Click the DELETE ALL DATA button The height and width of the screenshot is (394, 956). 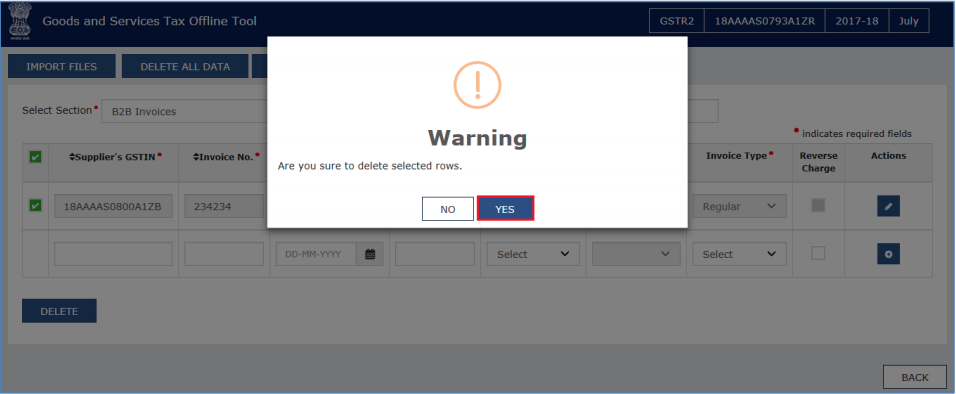[x=185, y=66]
